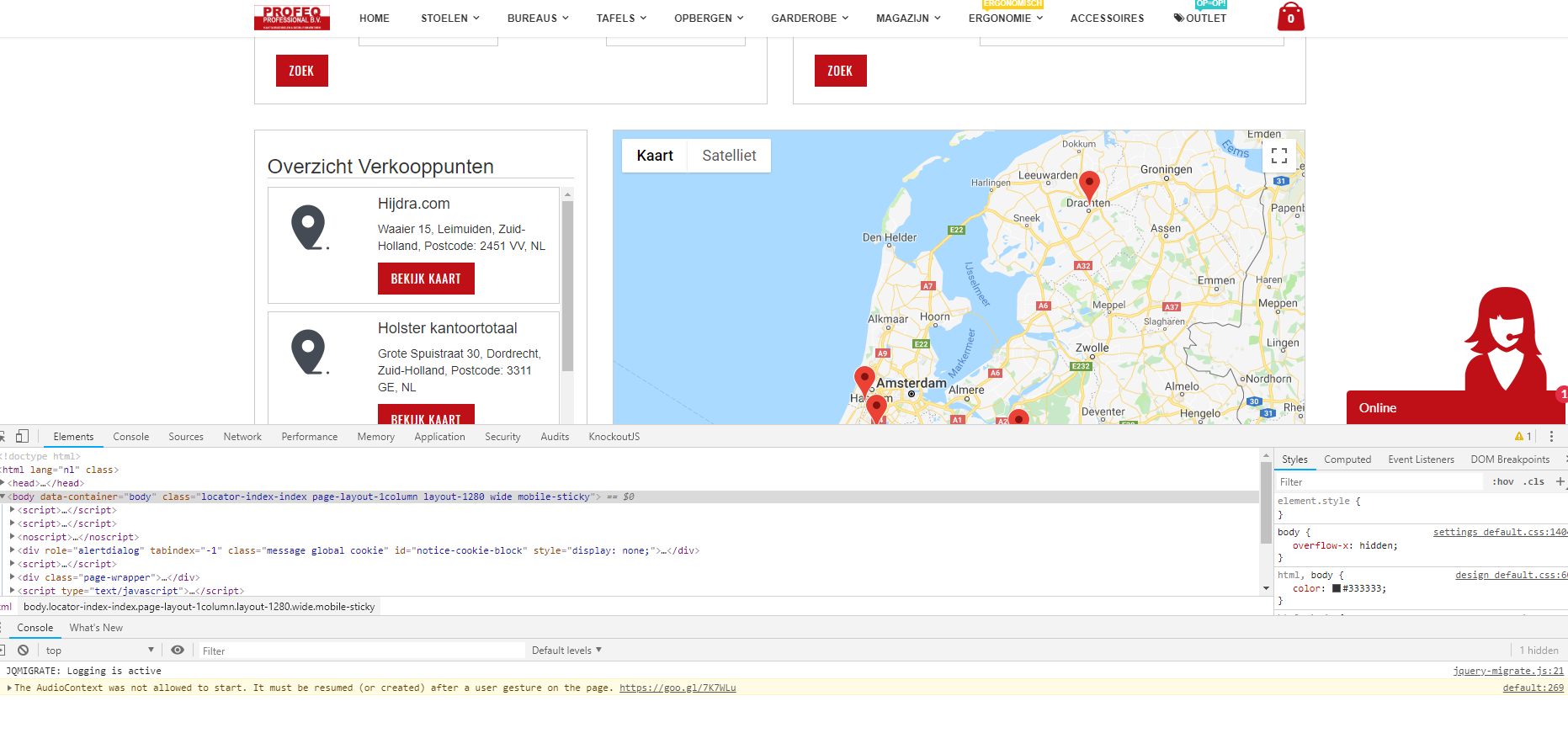Switch to the Computed styles tab
Viewport: 1568px width, 733px height.
1347,459
